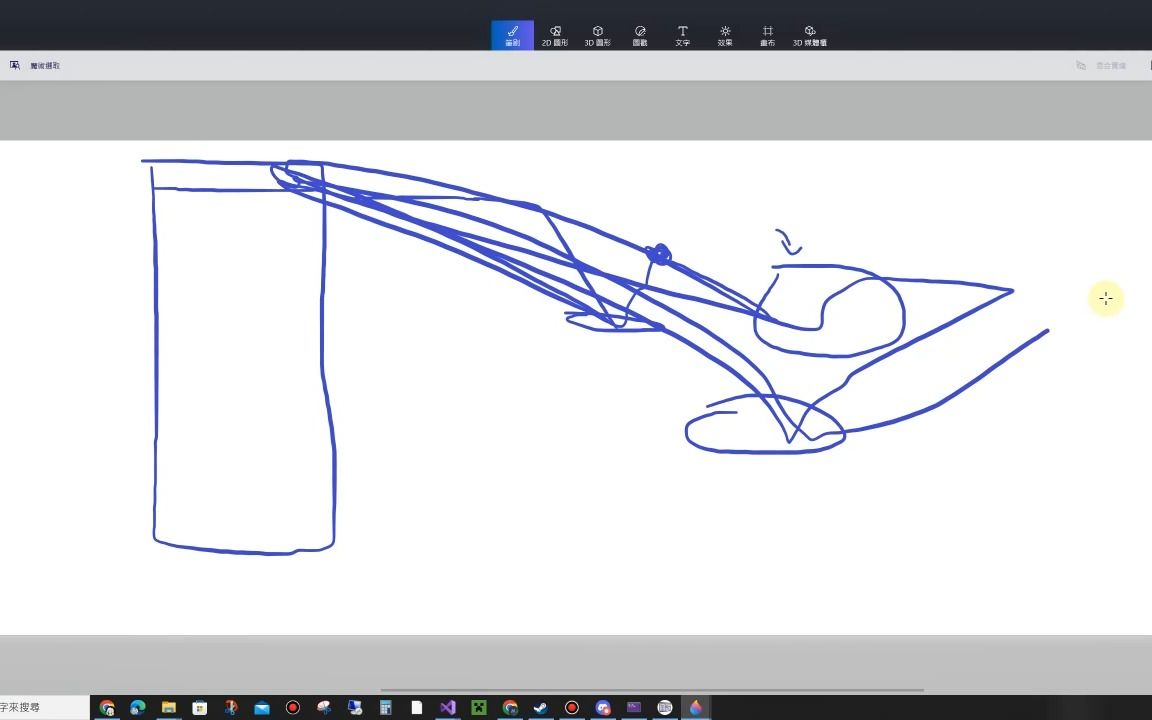Viewport: 1152px width, 720px height.
Task: Open Microsoft Edge from the taskbar
Action: click(137, 708)
